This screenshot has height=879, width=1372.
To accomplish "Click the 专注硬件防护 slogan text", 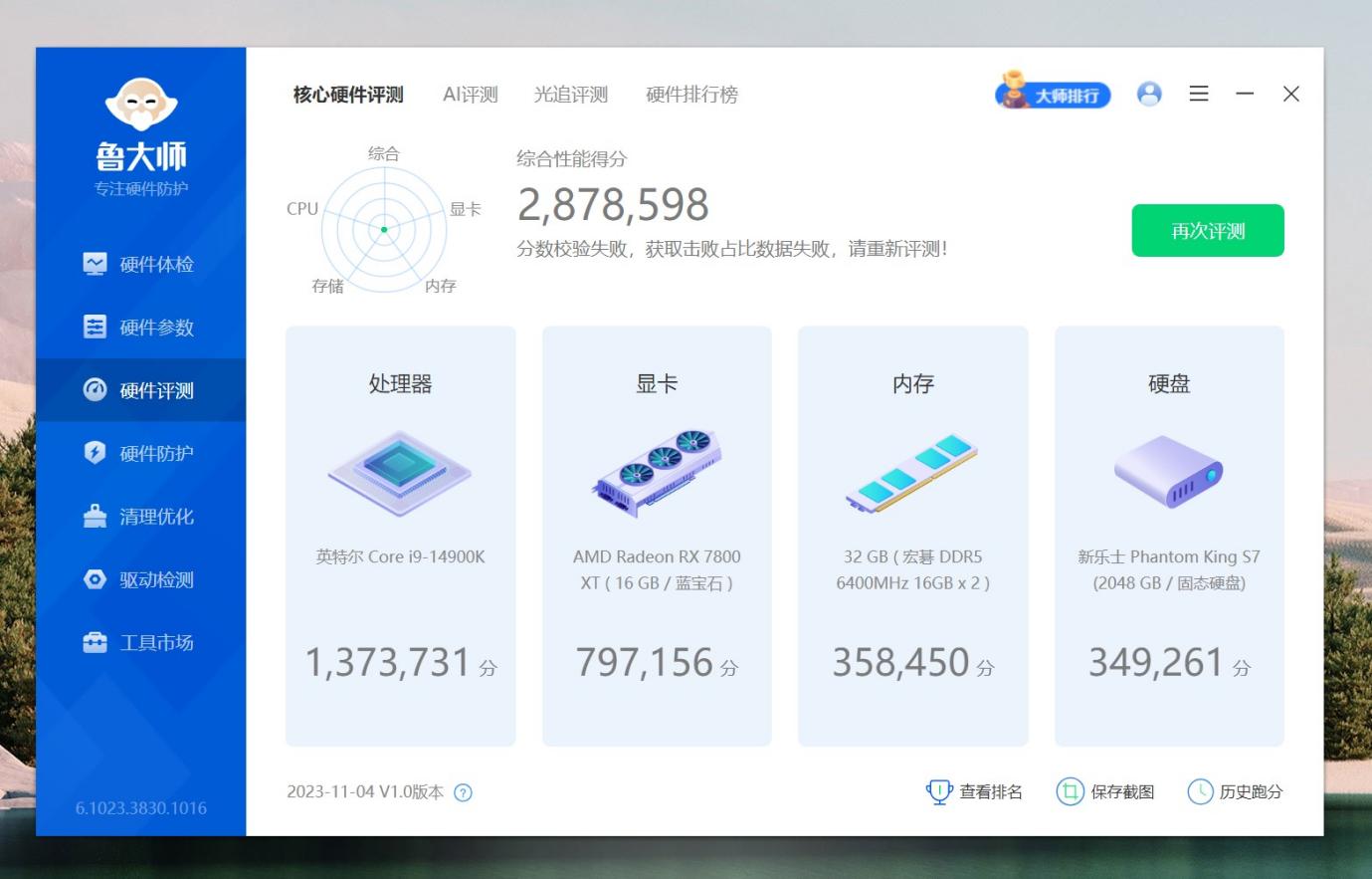I will [141, 189].
